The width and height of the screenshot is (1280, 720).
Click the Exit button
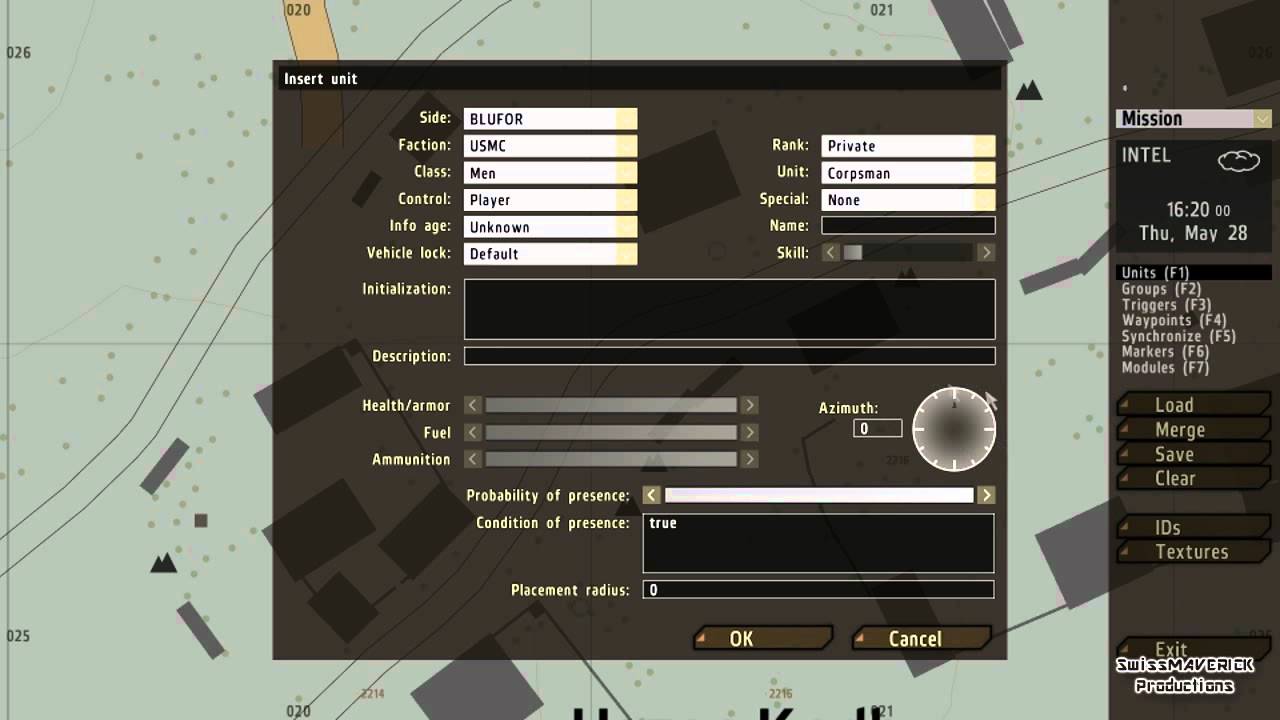(x=1194, y=649)
